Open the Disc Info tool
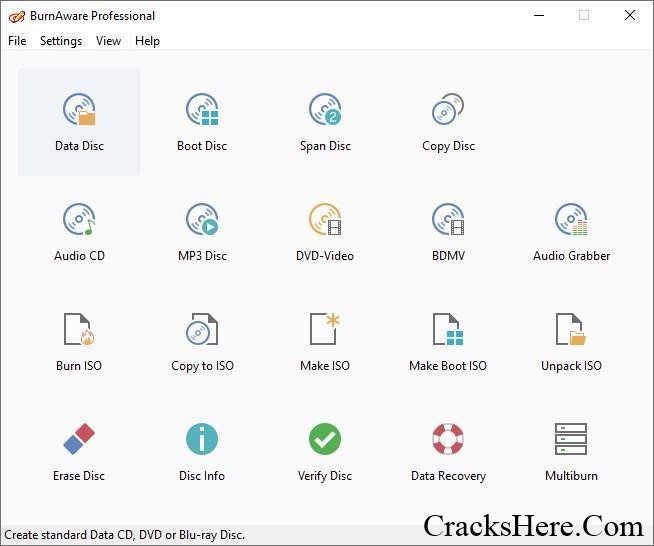Viewport: 654px width, 546px height. coord(202,452)
